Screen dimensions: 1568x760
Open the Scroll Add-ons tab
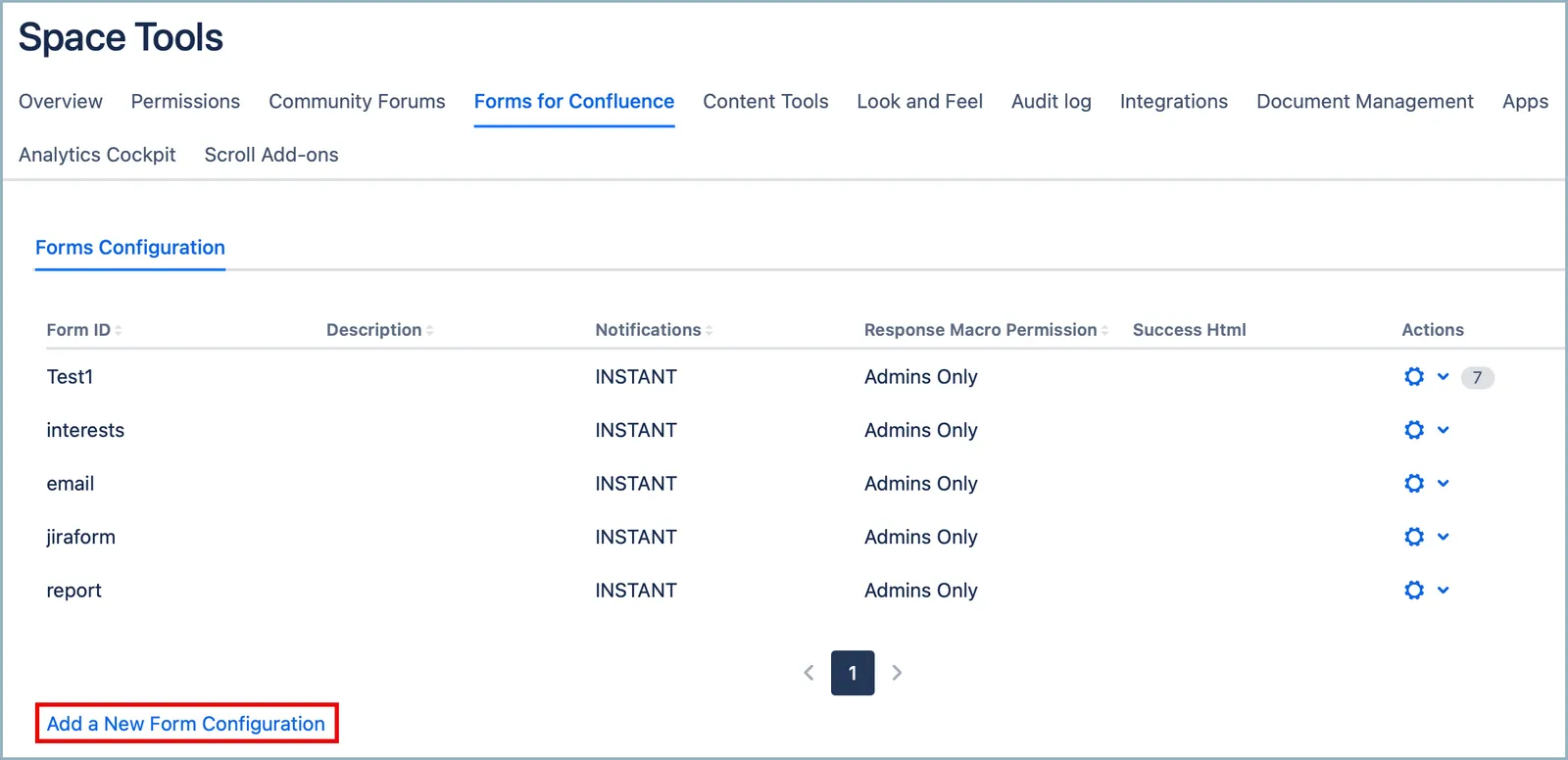click(x=271, y=155)
